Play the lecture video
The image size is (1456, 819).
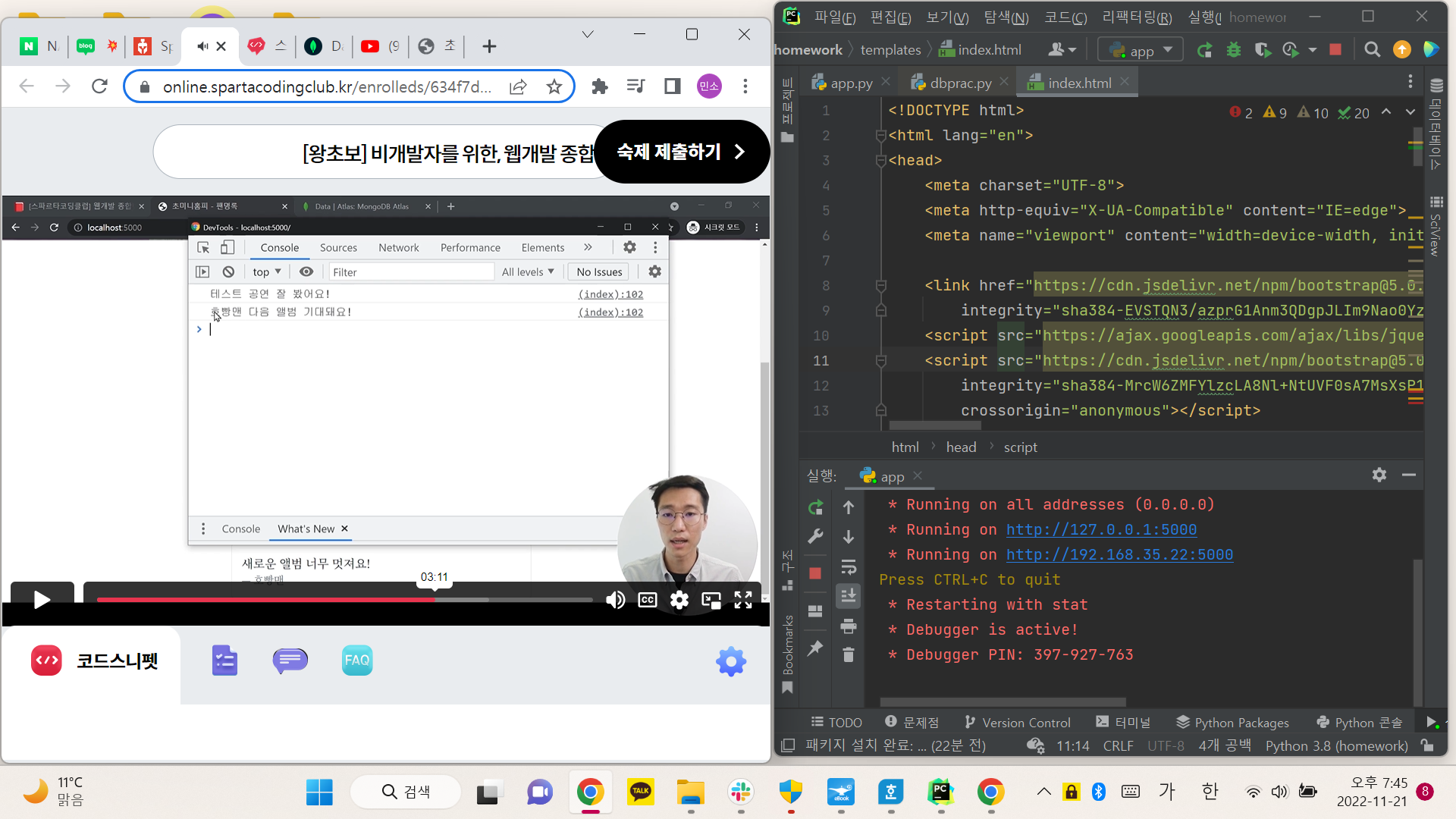click(x=42, y=600)
